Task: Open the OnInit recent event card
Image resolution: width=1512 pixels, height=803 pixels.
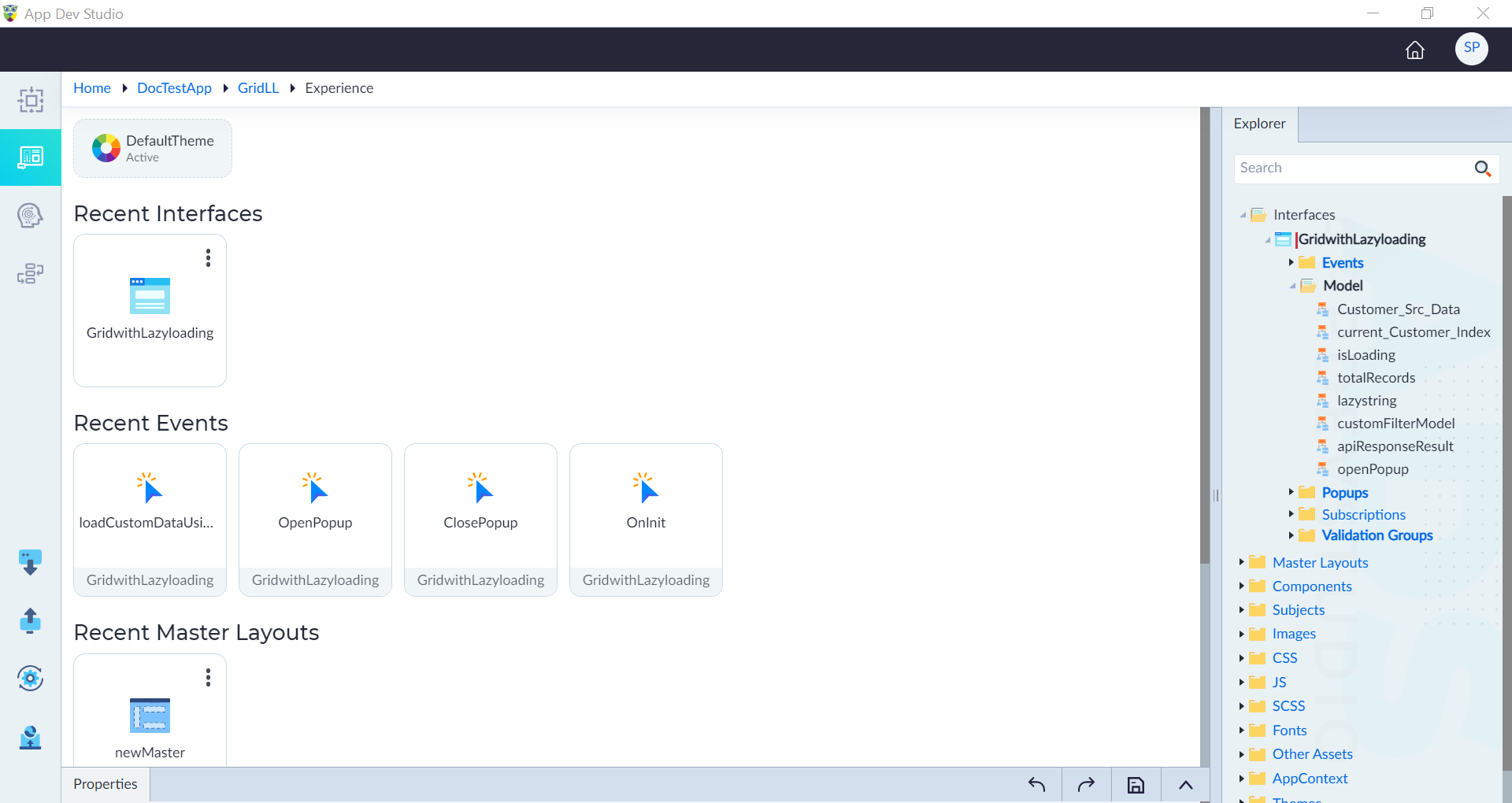Action: [x=646, y=520]
